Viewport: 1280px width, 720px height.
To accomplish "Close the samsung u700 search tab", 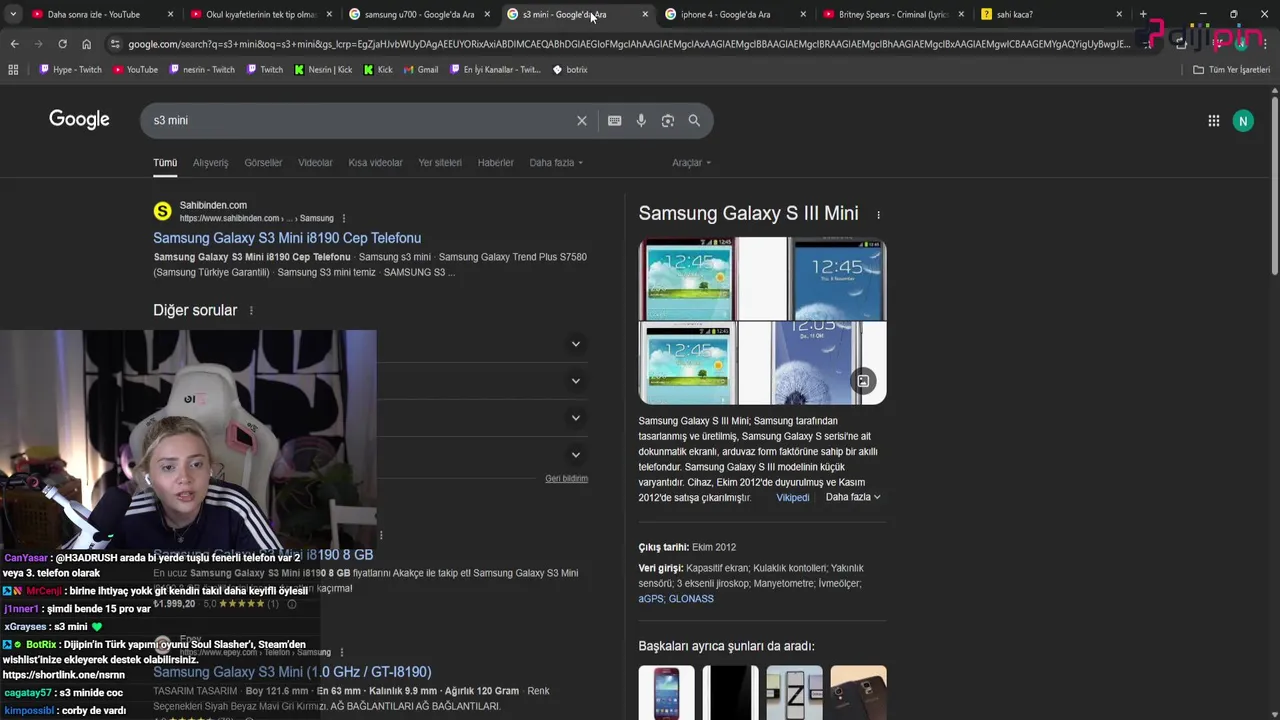I will (487, 14).
